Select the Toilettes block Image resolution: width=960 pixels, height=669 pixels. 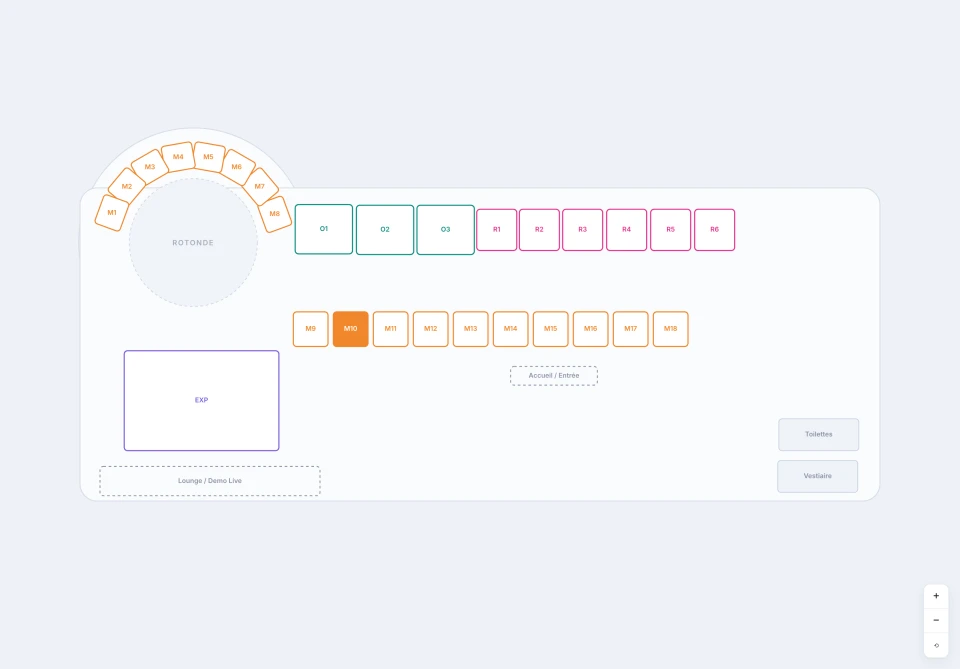(x=819, y=435)
